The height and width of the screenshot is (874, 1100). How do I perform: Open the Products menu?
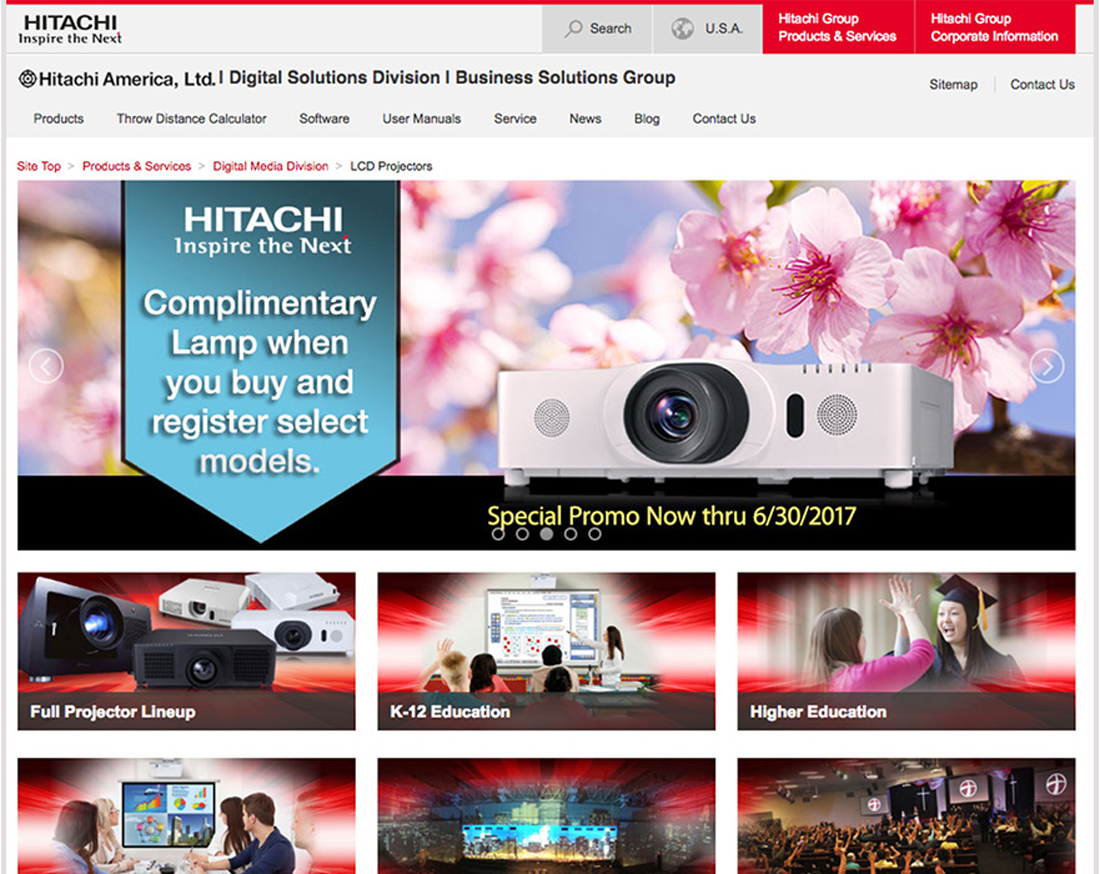point(58,119)
